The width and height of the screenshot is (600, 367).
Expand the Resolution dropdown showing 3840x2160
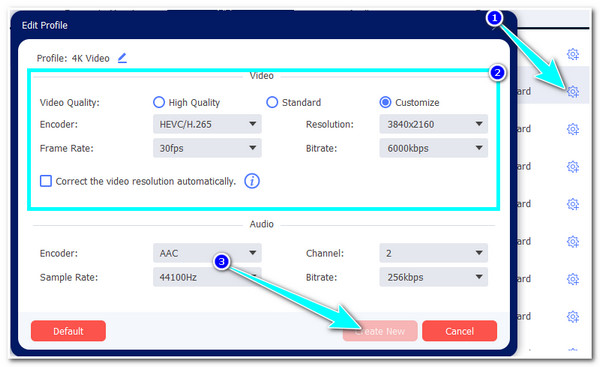tap(434, 124)
